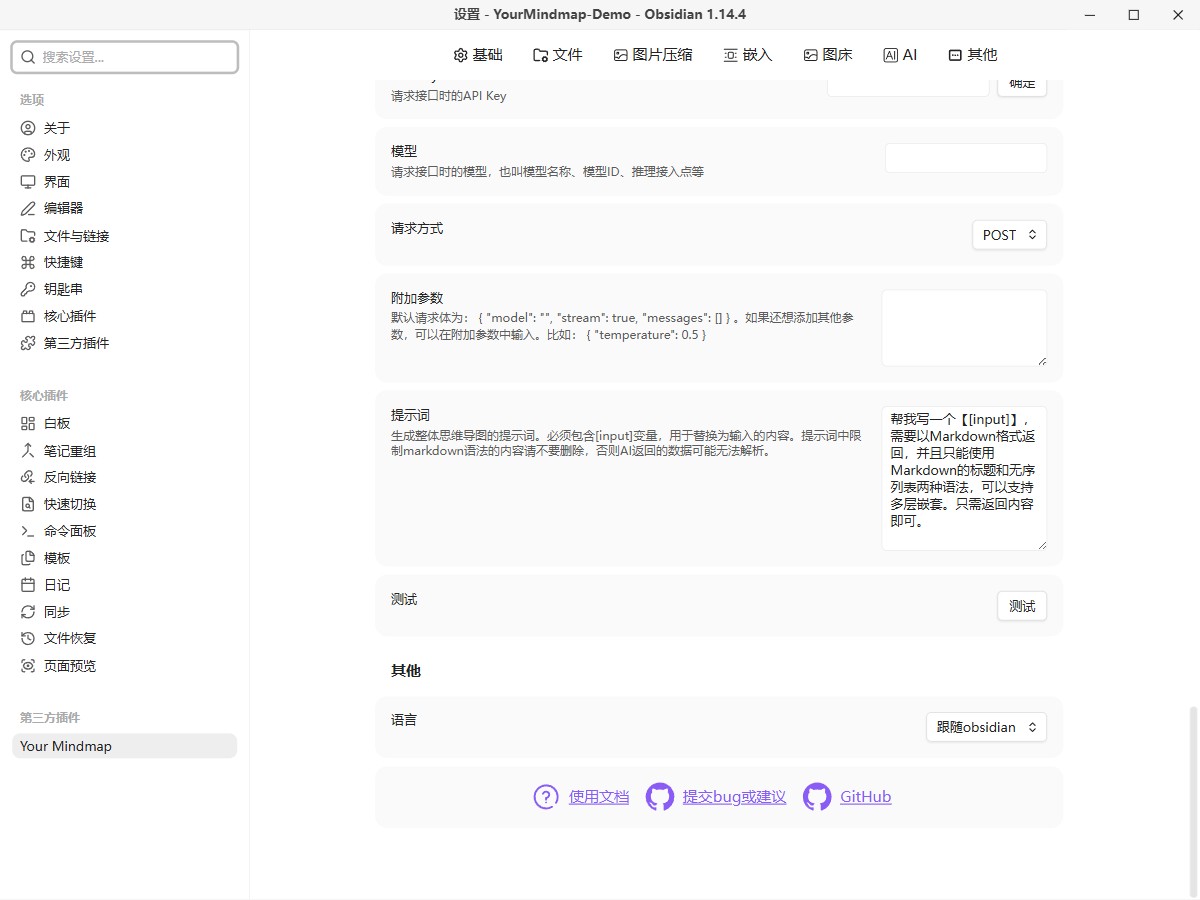Open the 语言 跟随obsidian dropdown
The width and height of the screenshot is (1200, 900).
(x=986, y=727)
